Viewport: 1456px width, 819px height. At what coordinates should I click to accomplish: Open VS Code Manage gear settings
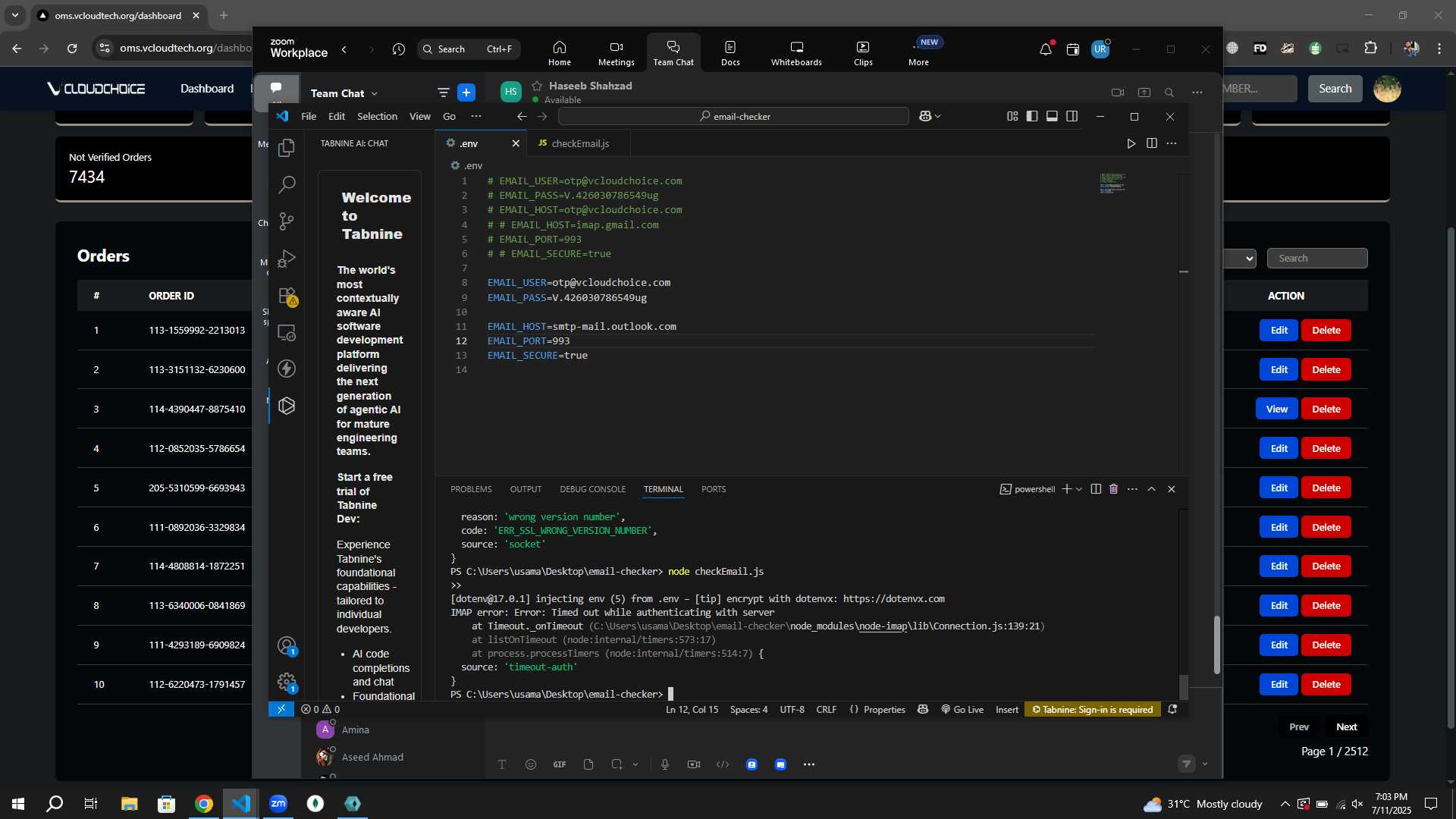[x=287, y=682]
